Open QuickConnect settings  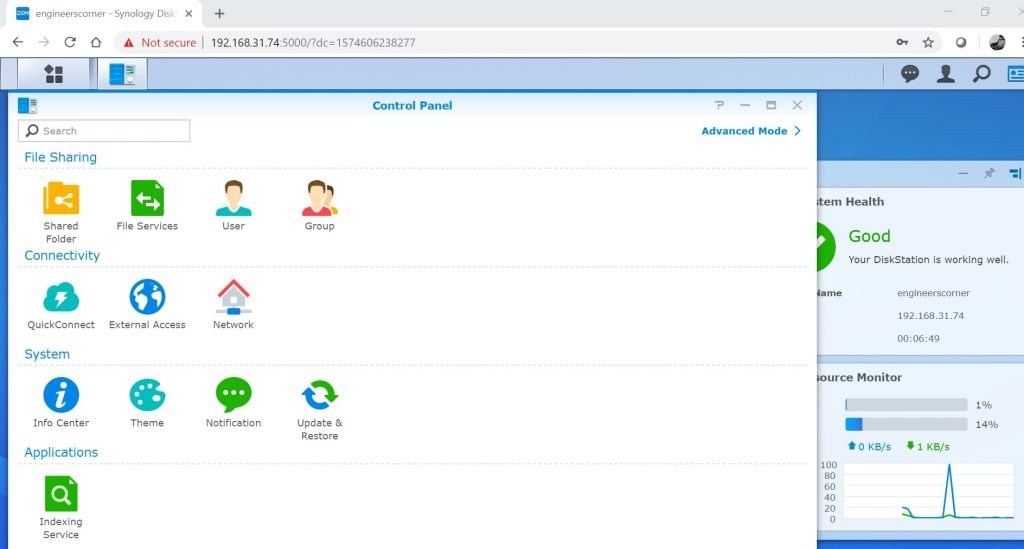[61, 304]
